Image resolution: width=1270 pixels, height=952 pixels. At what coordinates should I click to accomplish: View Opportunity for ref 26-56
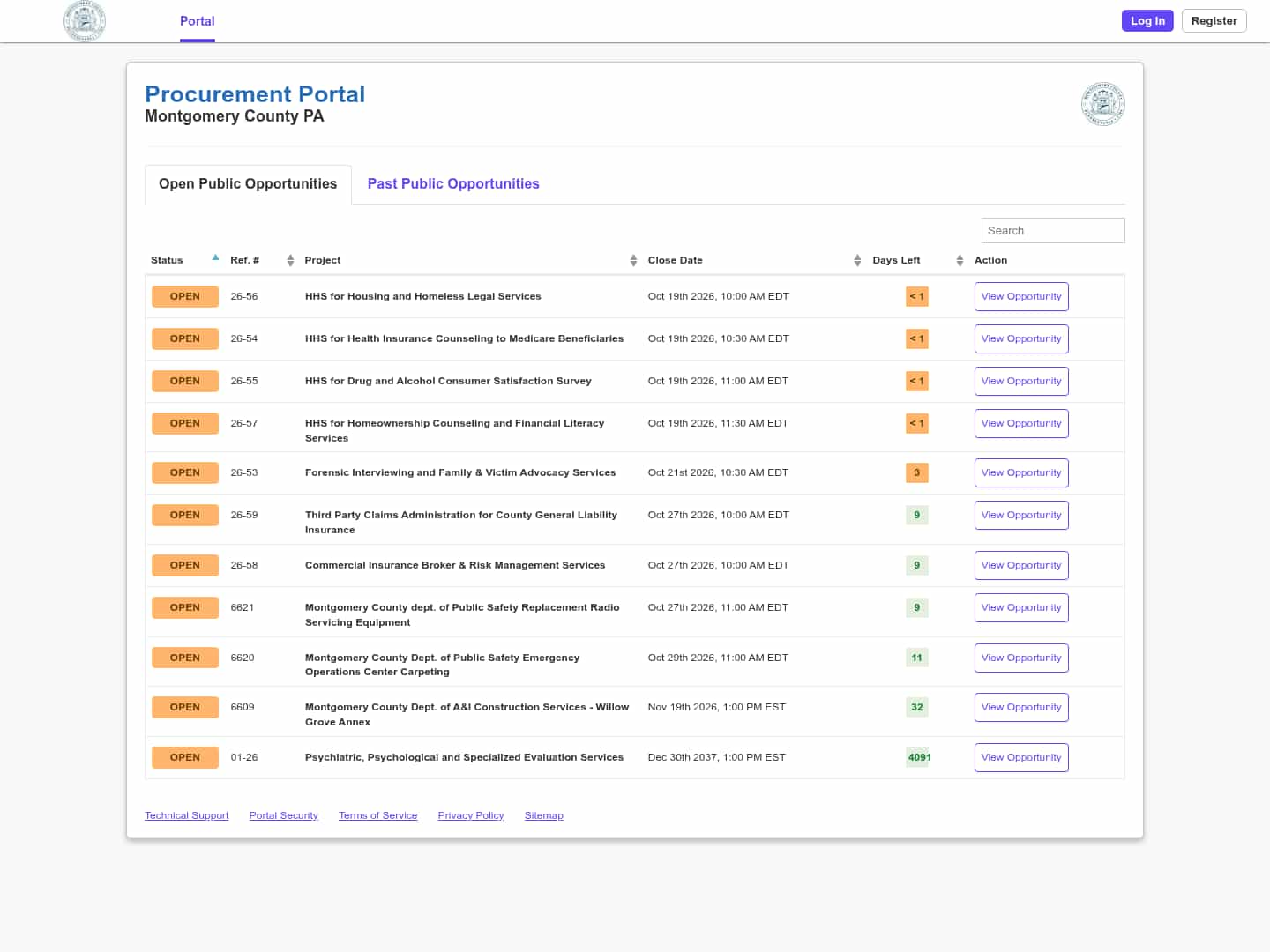pos(1021,297)
